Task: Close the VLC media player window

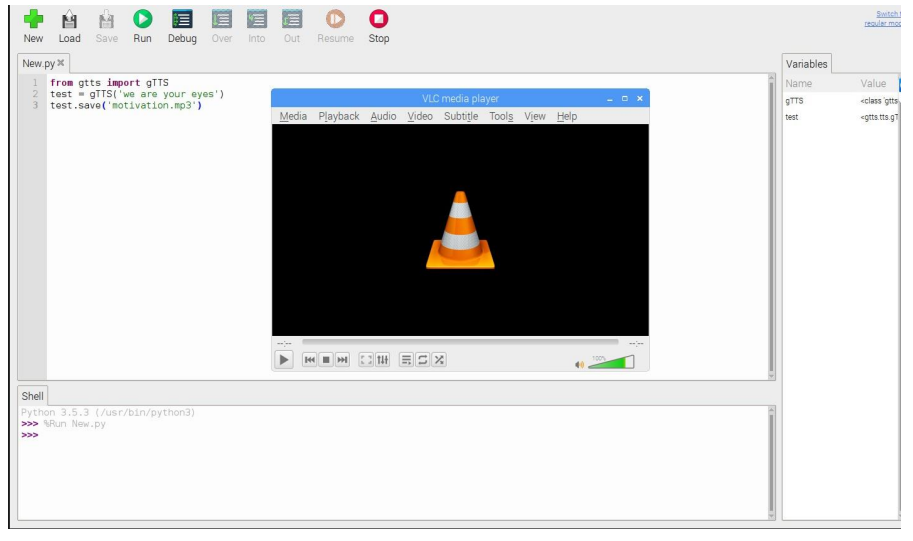Action: 640,98
